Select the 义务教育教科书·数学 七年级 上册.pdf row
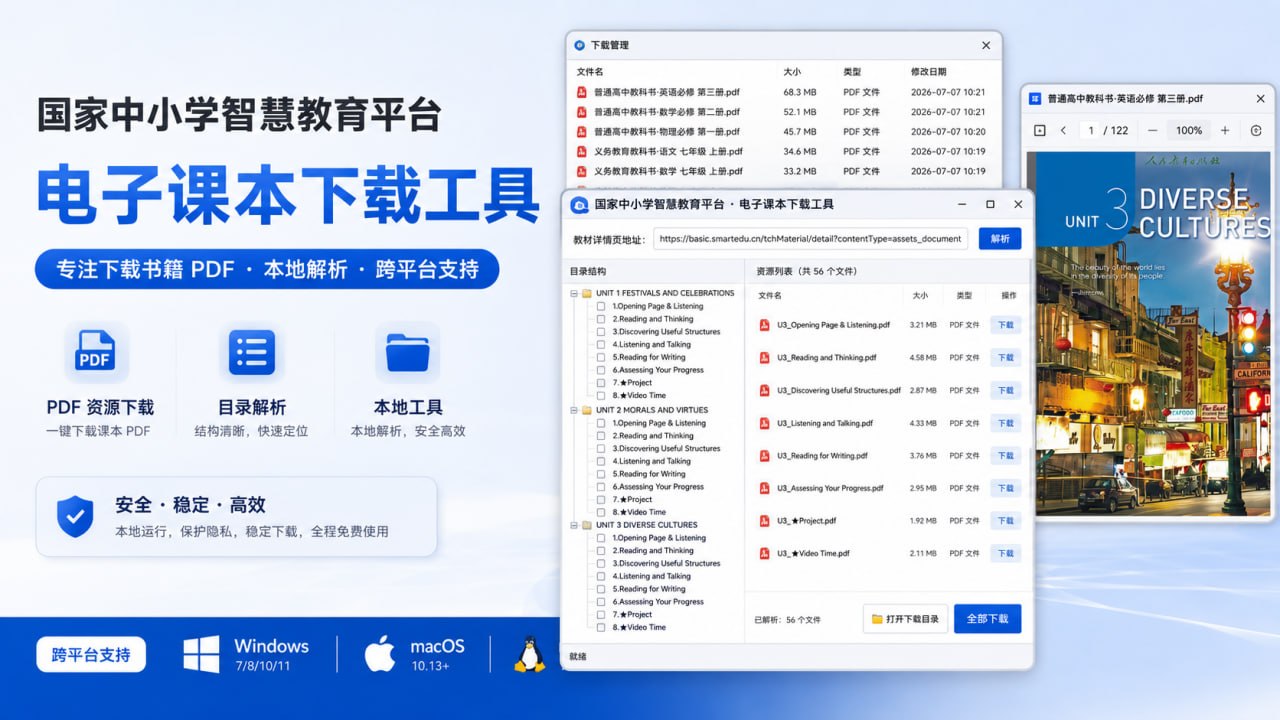 coord(784,171)
